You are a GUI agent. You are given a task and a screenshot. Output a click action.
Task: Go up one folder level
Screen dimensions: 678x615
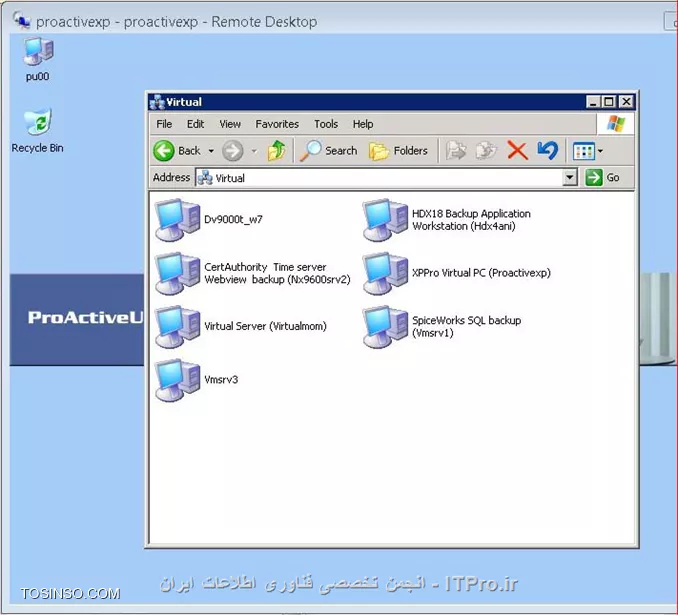(277, 151)
